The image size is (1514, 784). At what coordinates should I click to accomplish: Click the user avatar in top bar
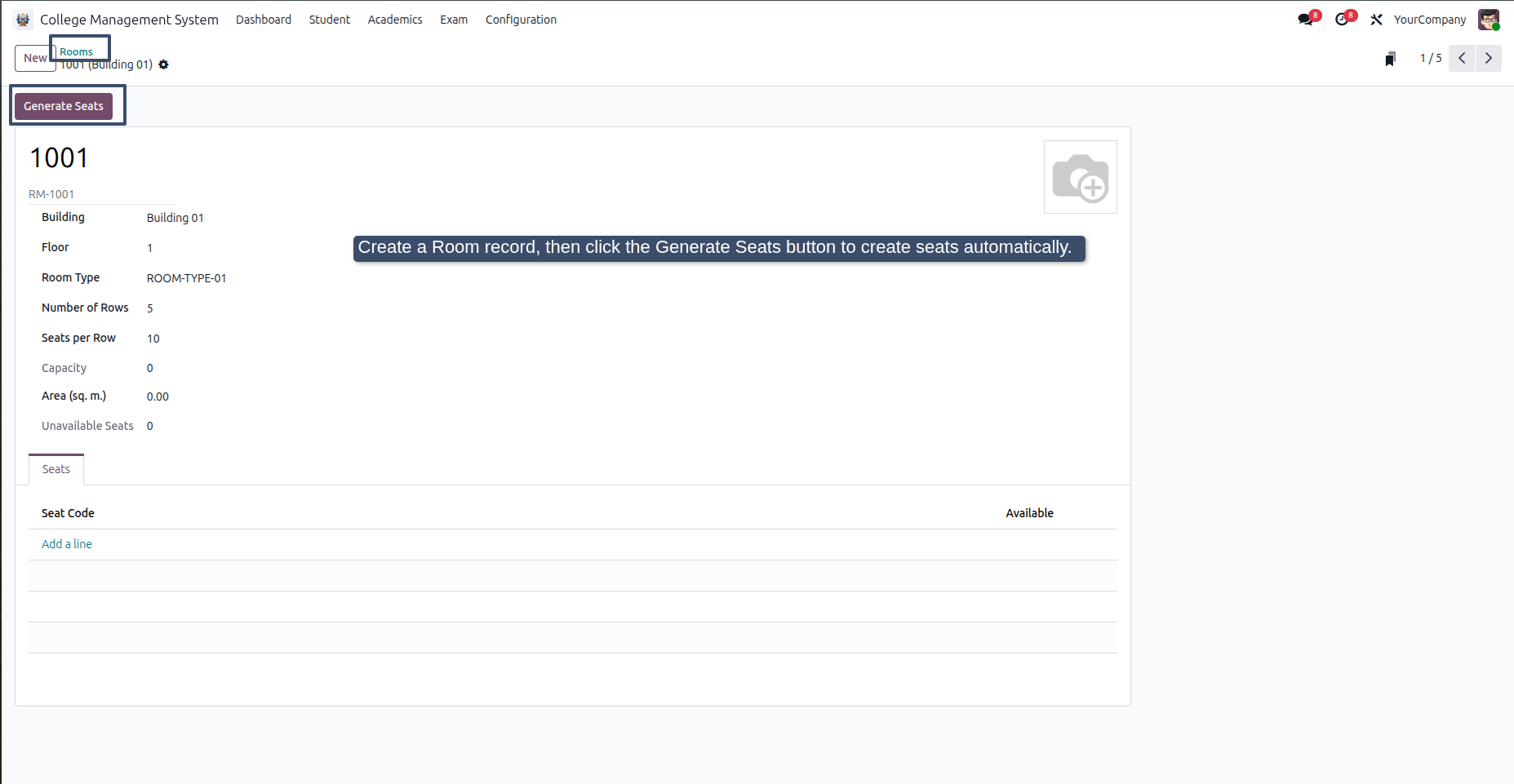coord(1489,20)
